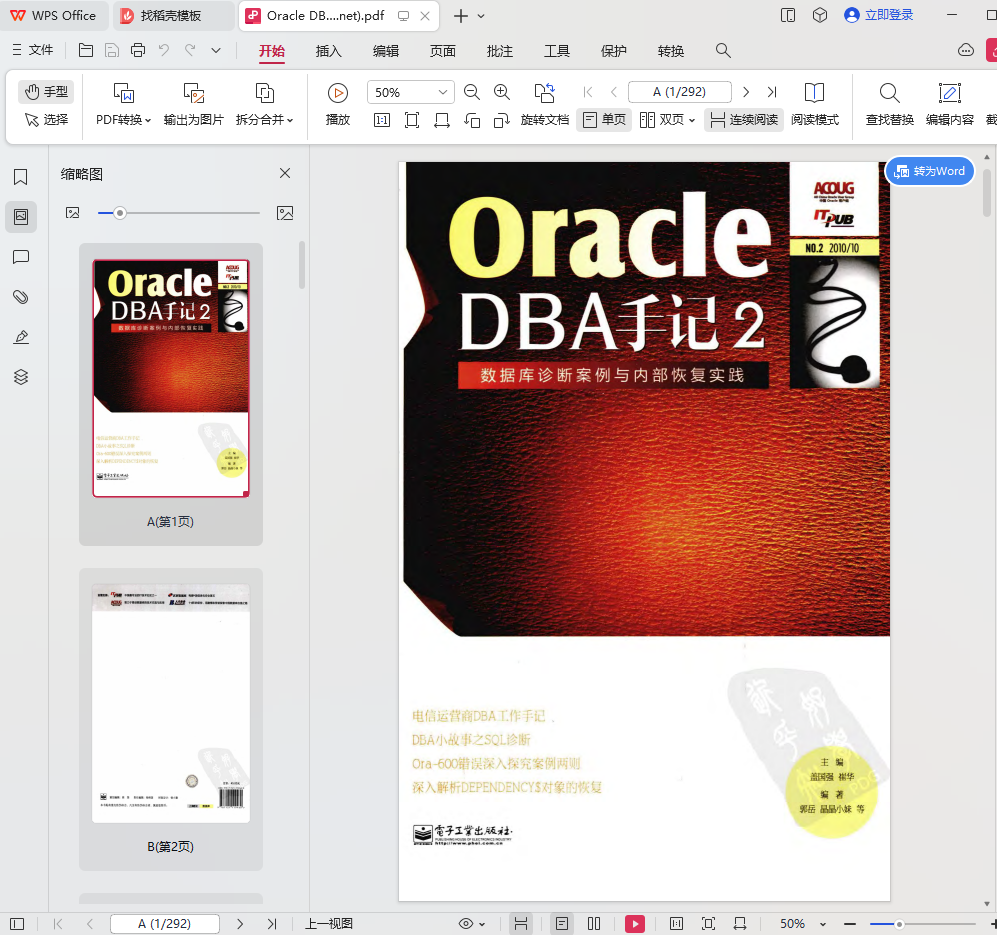Screen dimensions: 997x935
Task: Click the thumbnail size slider
Action: click(120, 213)
